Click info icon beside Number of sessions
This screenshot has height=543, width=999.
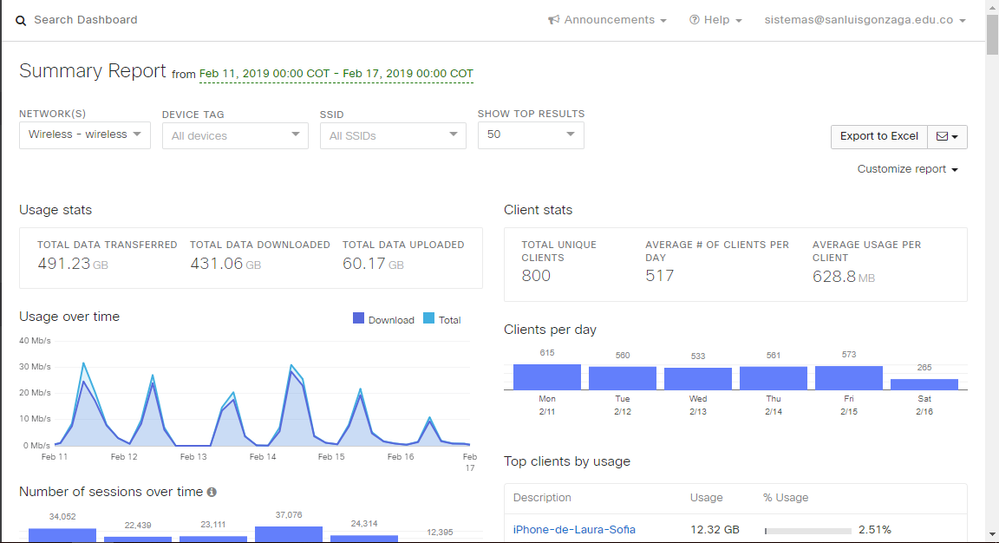click(211, 492)
